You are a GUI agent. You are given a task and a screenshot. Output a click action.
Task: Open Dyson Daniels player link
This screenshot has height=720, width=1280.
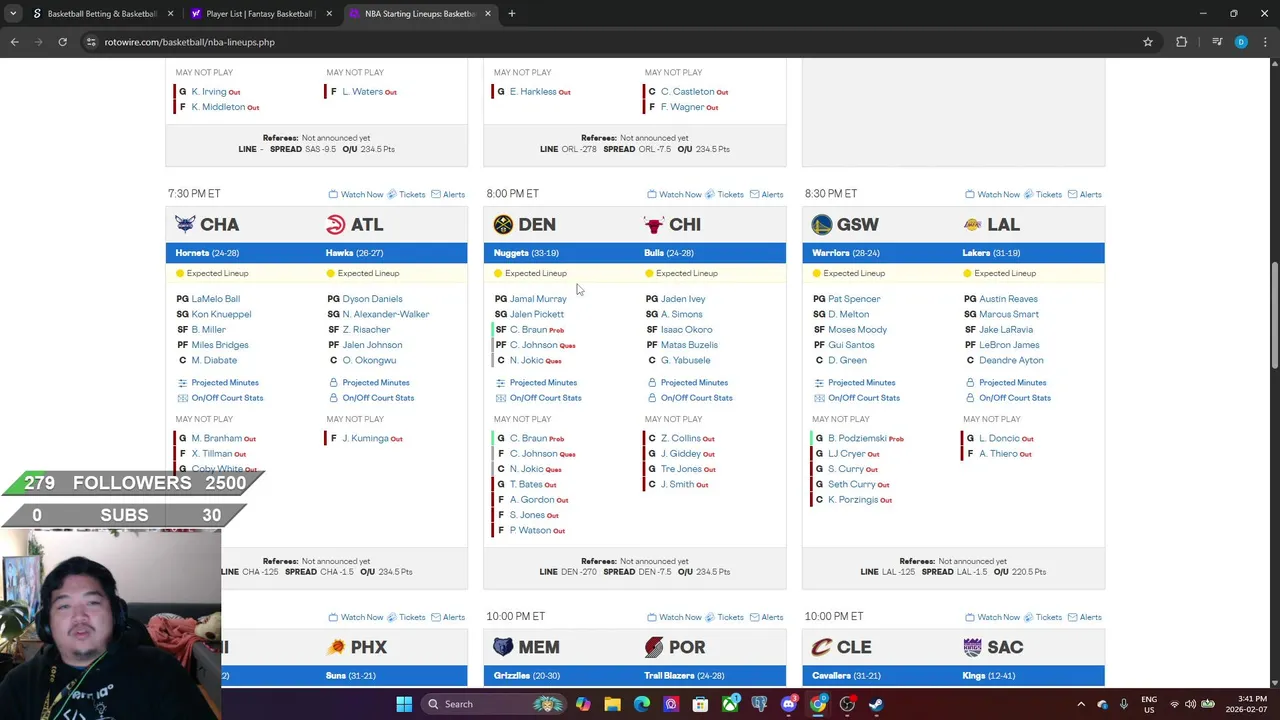click(x=372, y=299)
